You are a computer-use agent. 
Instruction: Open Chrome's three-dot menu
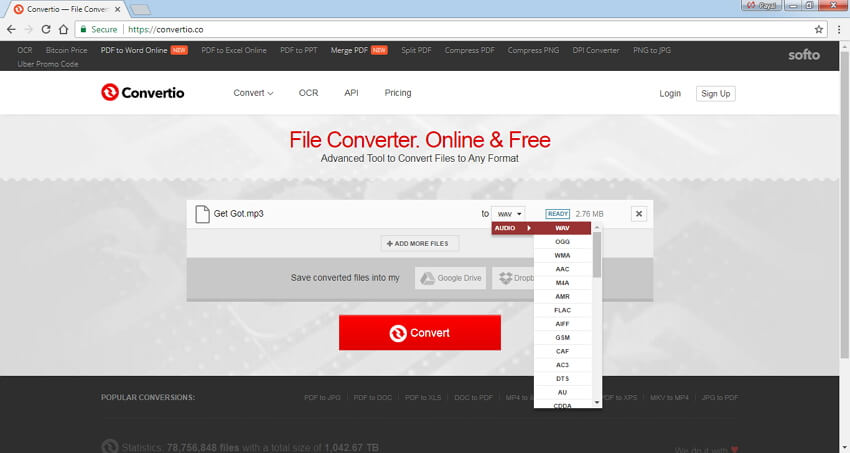(839, 29)
